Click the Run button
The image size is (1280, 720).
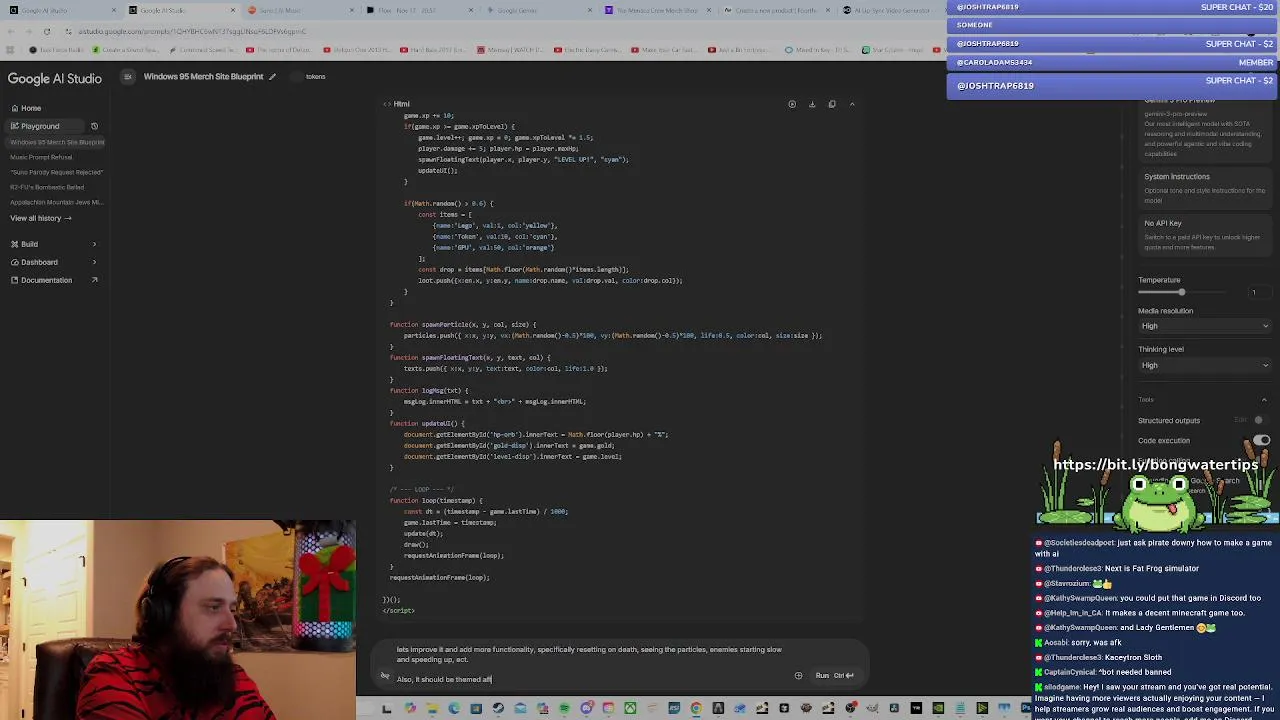pyautogui.click(x=833, y=676)
